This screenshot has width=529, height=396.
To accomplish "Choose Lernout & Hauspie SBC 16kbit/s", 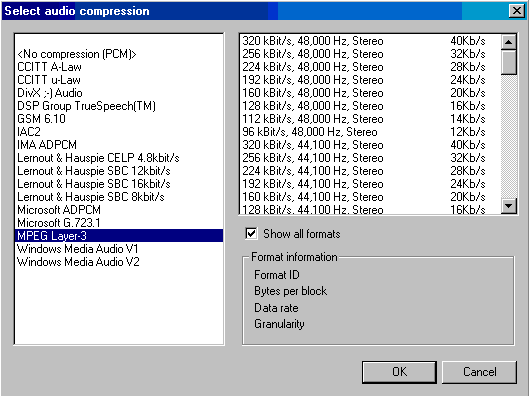I will pyautogui.click(x=119, y=184).
